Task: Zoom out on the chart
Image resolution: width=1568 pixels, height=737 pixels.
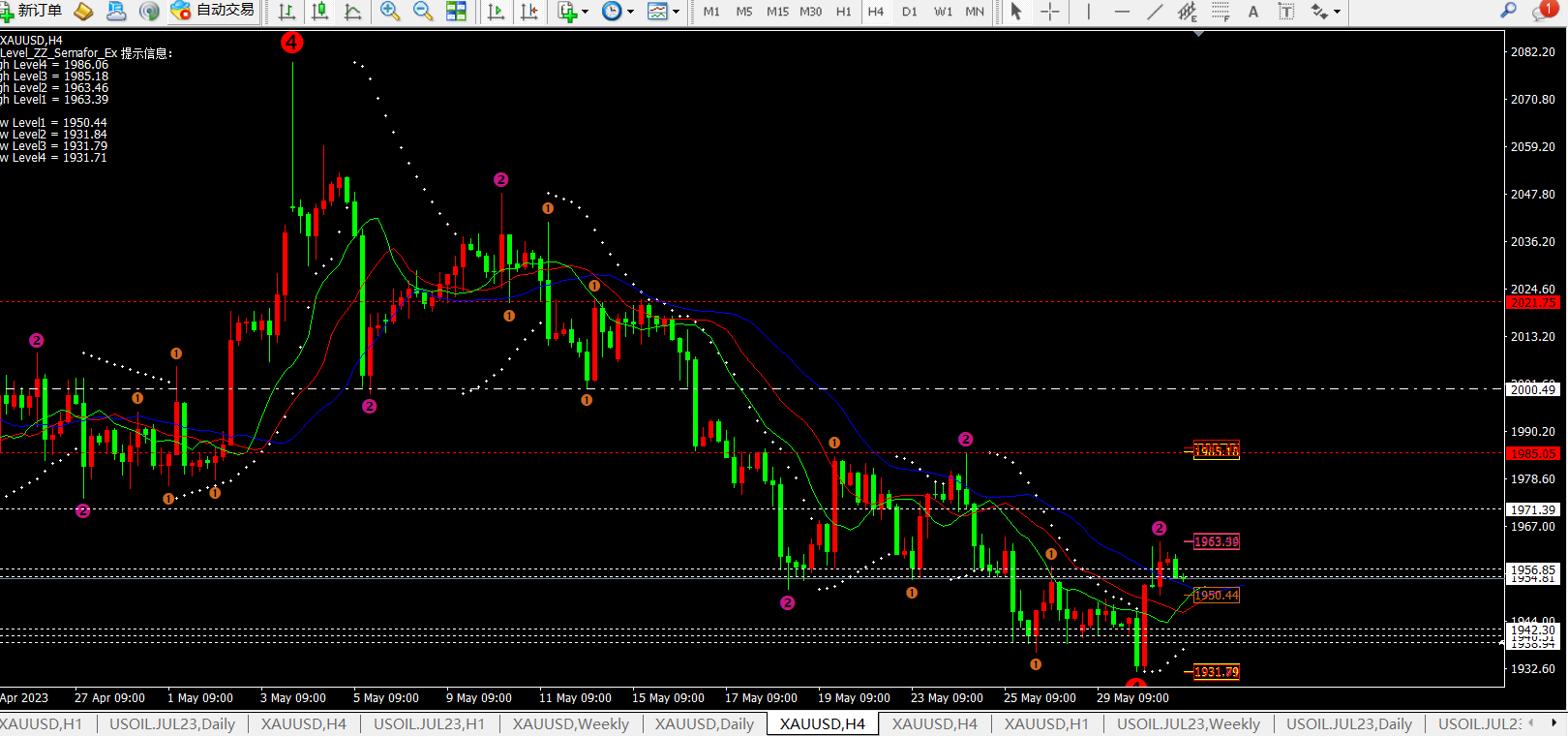Action: [423, 12]
